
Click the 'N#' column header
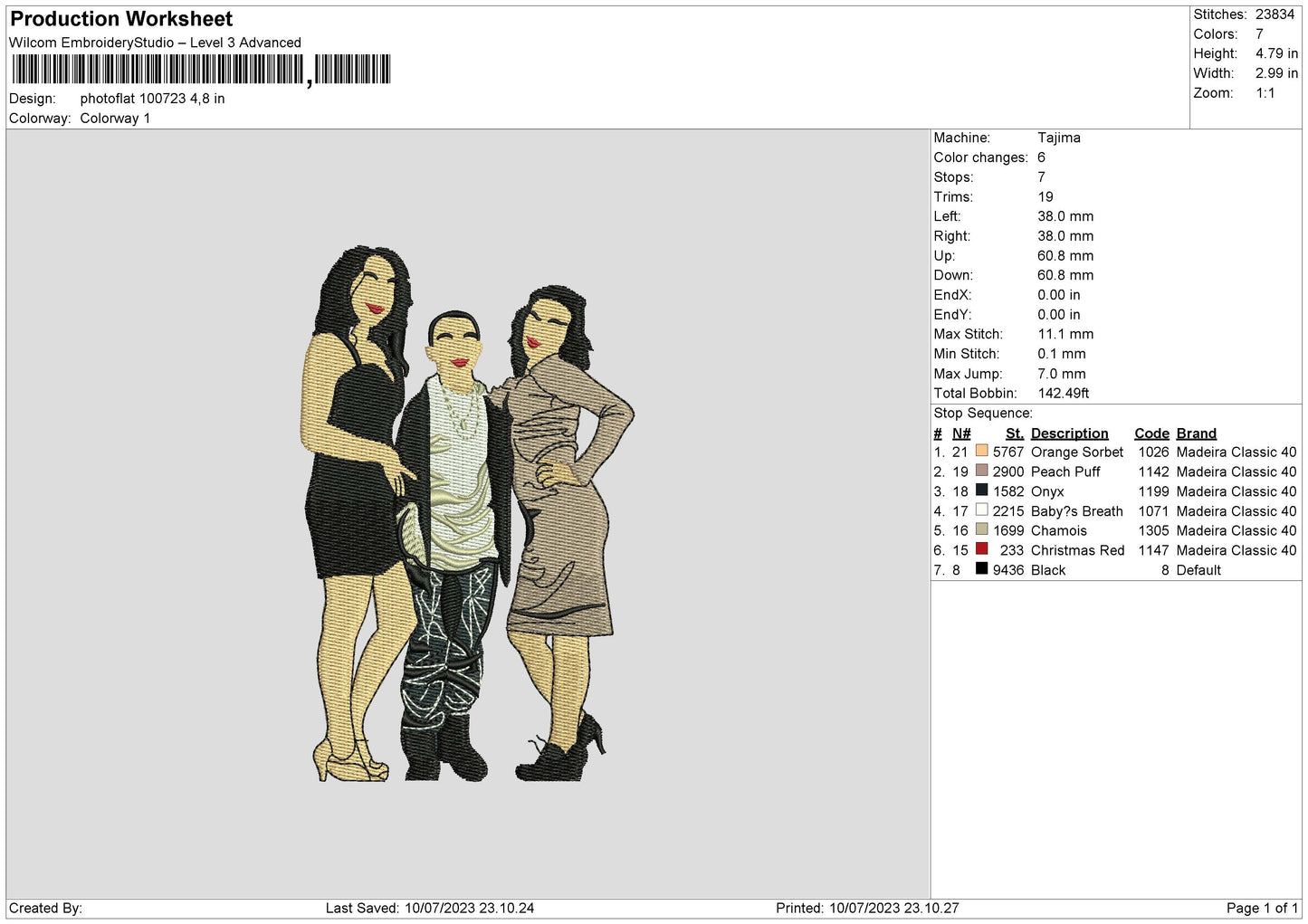[x=961, y=433]
